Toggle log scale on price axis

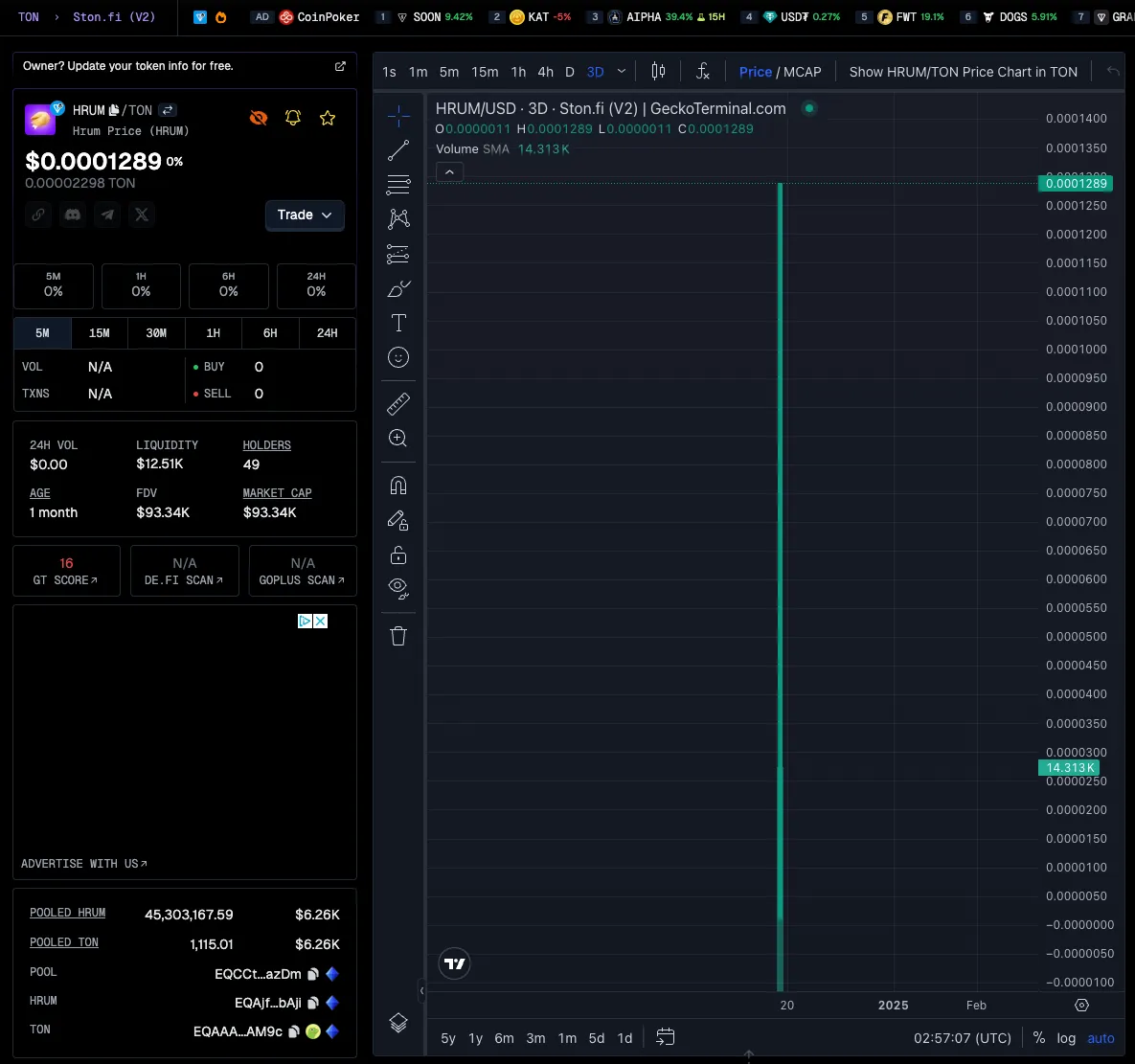pos(1065,1038)
